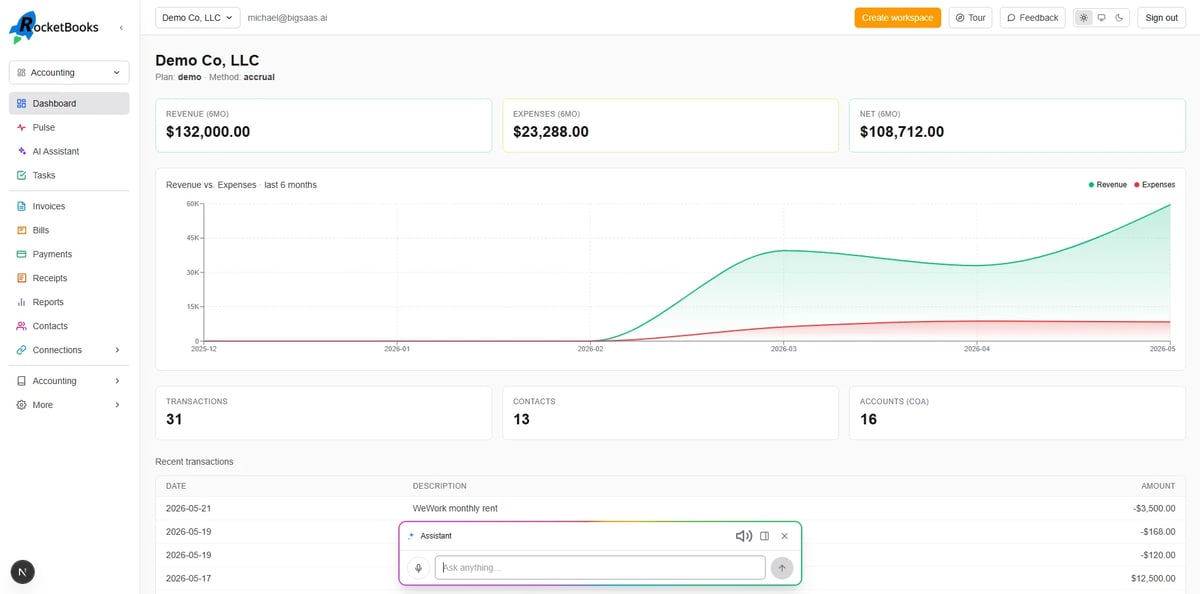Screen dimensions: 1200x594
Task: Click the Receipts icon in sidebar
Action: point(22,278)
